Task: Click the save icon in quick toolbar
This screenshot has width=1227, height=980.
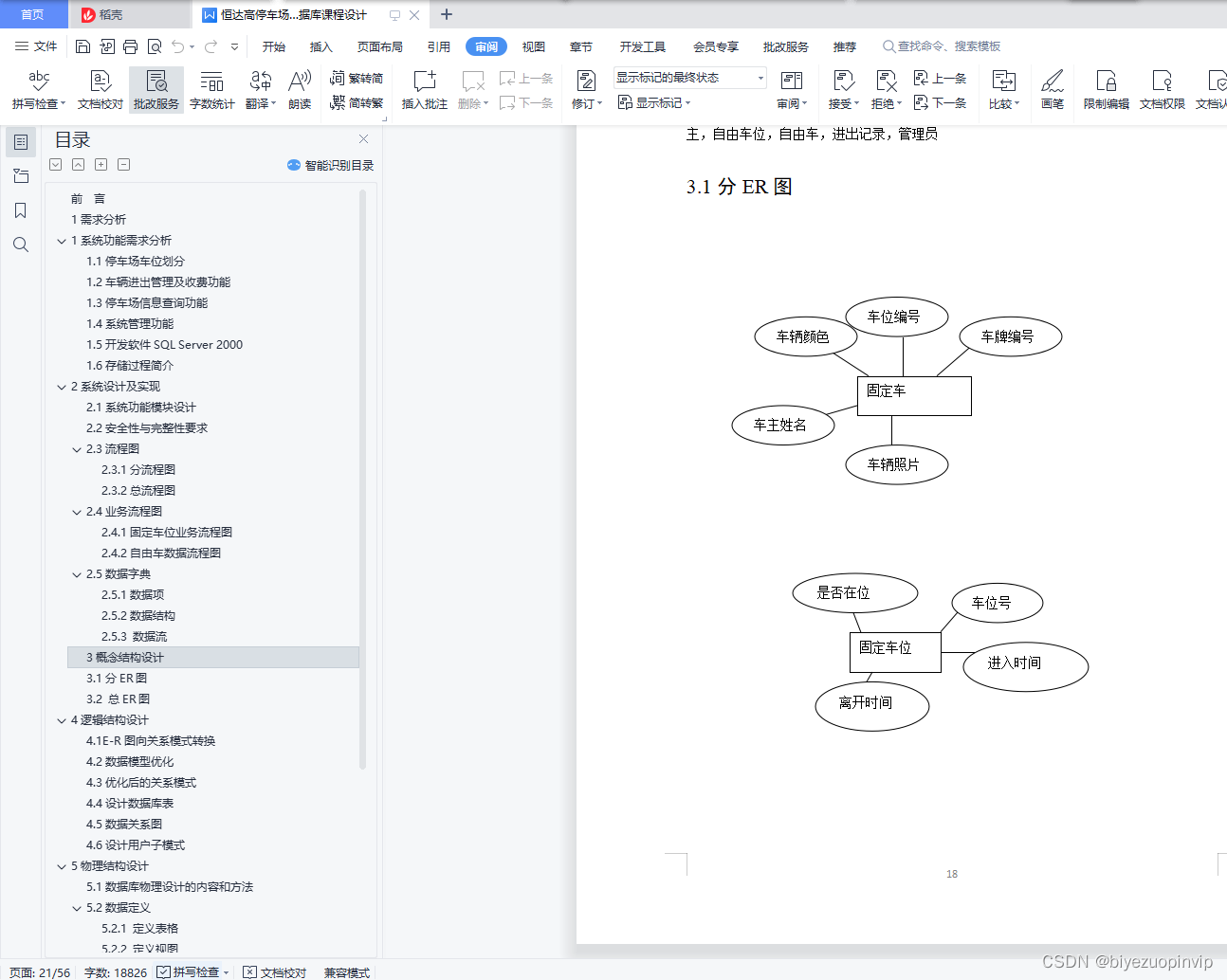Action: click(x=82, y=46)
